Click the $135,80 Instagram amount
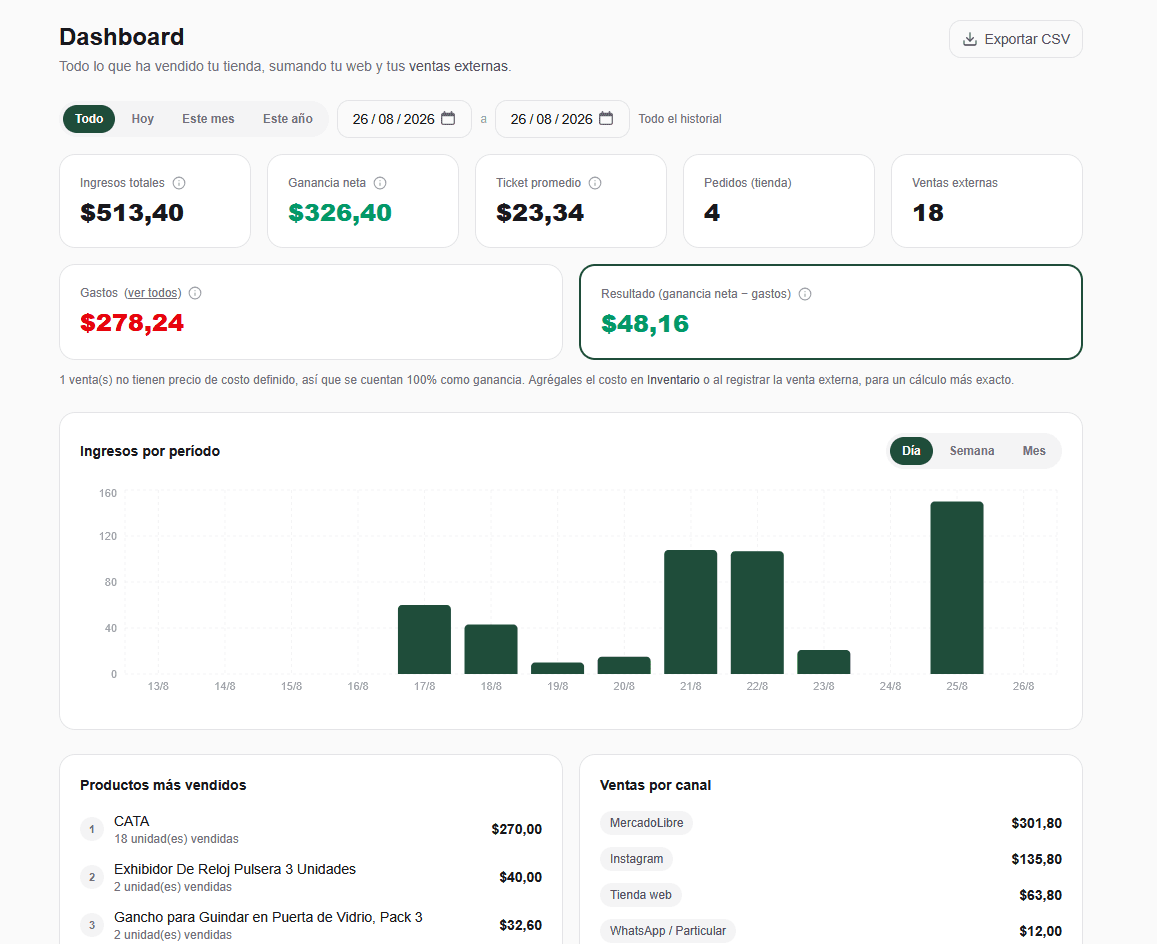This screenshot has height=944, width=1157. pos(1036,859)
